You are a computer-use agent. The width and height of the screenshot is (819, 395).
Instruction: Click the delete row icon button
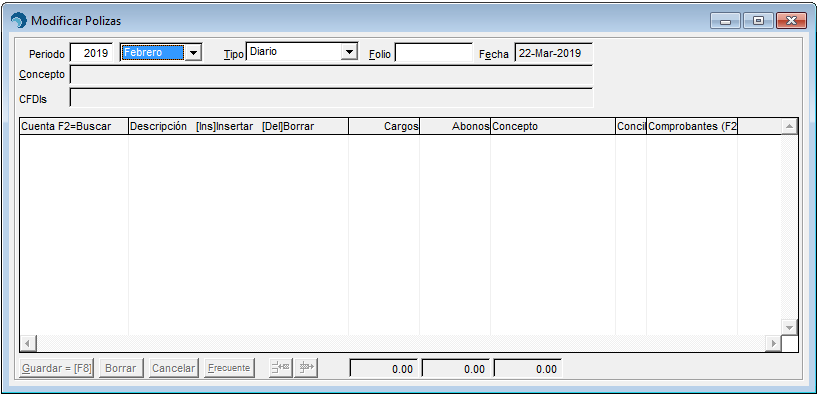306,368
